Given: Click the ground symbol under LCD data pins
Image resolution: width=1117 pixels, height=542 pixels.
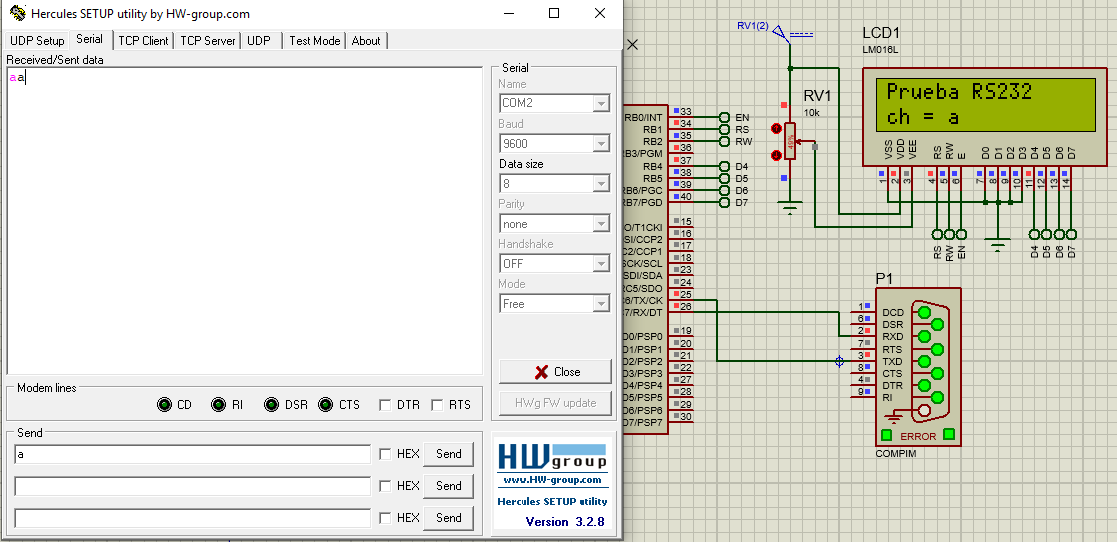Looking at the screenshot, I should click(x=999, y=246).
